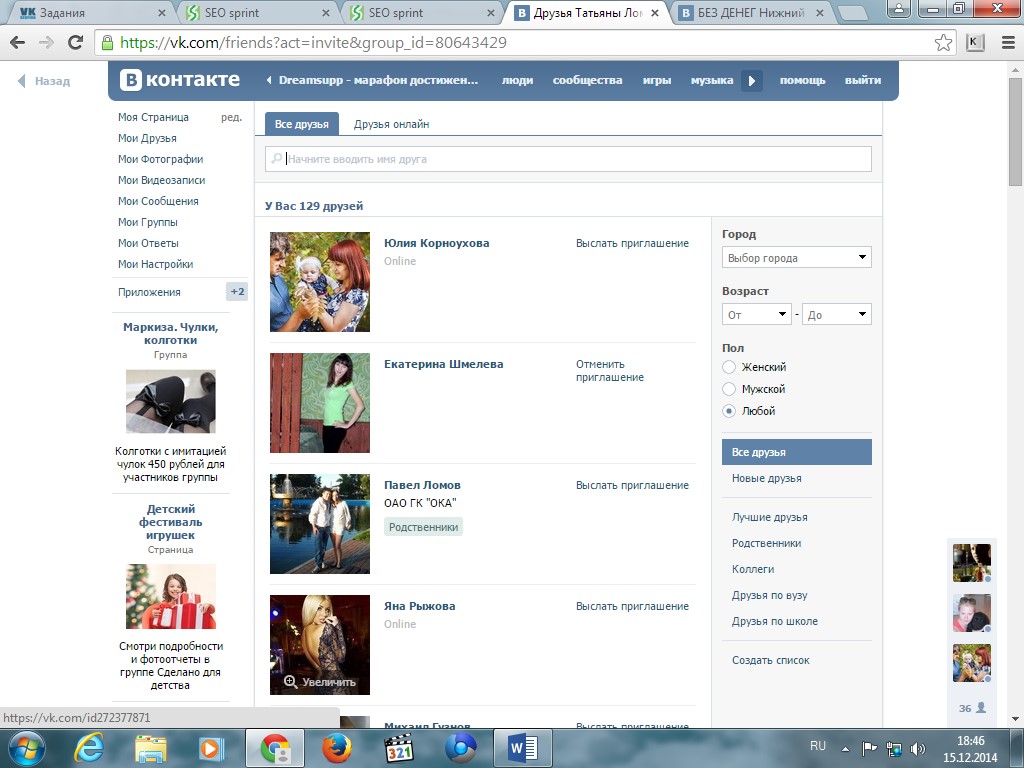
Task: Select the Женский gender radio
Action: [729, 367]
